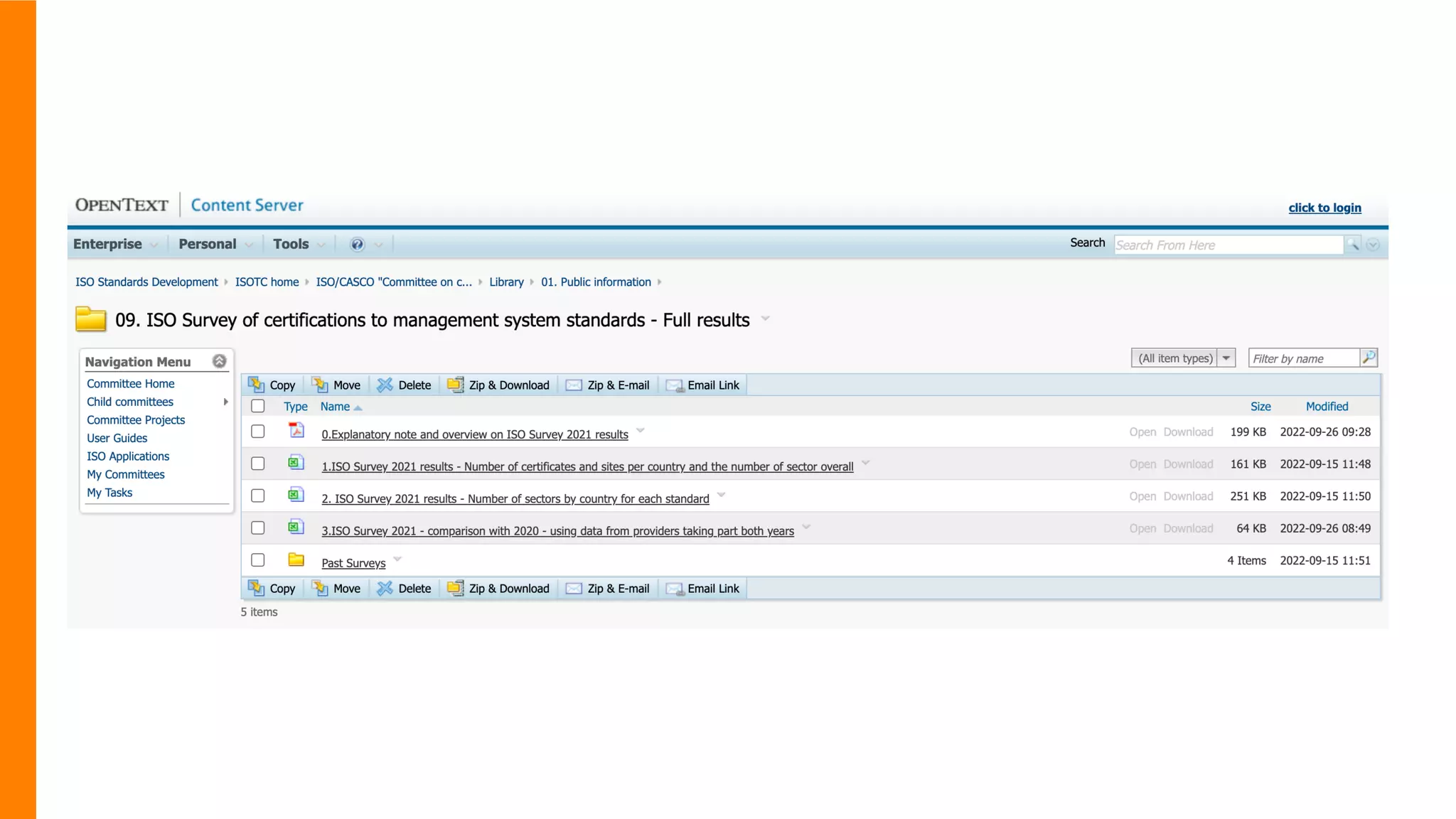Click the bottom toolbar Move icon
The width and height of the screenshot is (1456, 819).
click(x=320, y=588)
